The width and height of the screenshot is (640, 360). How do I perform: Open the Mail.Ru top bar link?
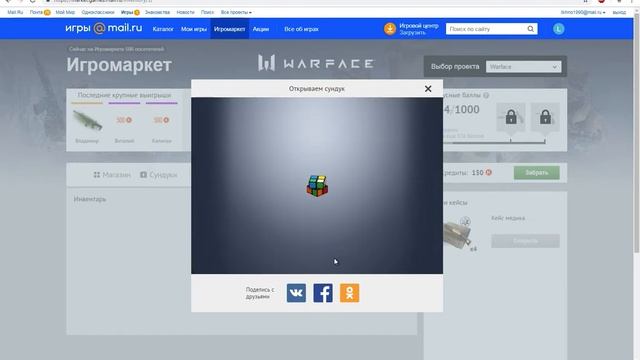(15, 12)
